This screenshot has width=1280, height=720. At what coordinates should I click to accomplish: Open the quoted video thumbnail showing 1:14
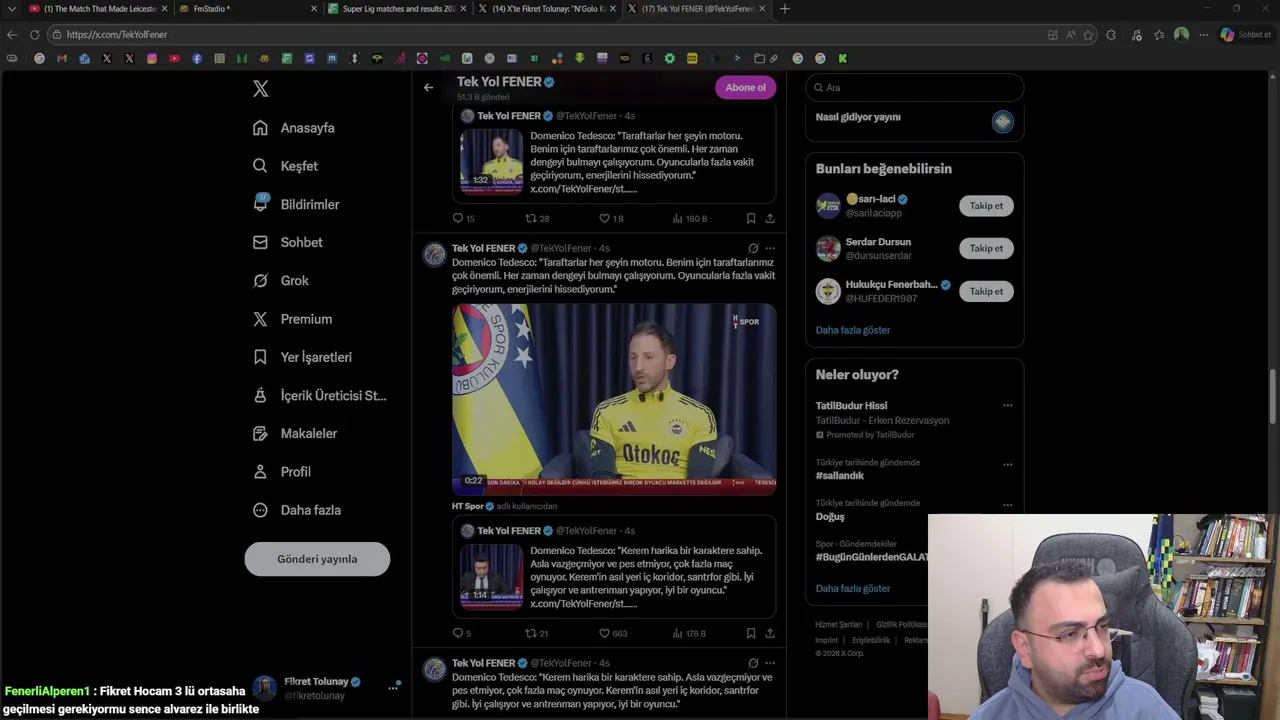tap(491, 575)
